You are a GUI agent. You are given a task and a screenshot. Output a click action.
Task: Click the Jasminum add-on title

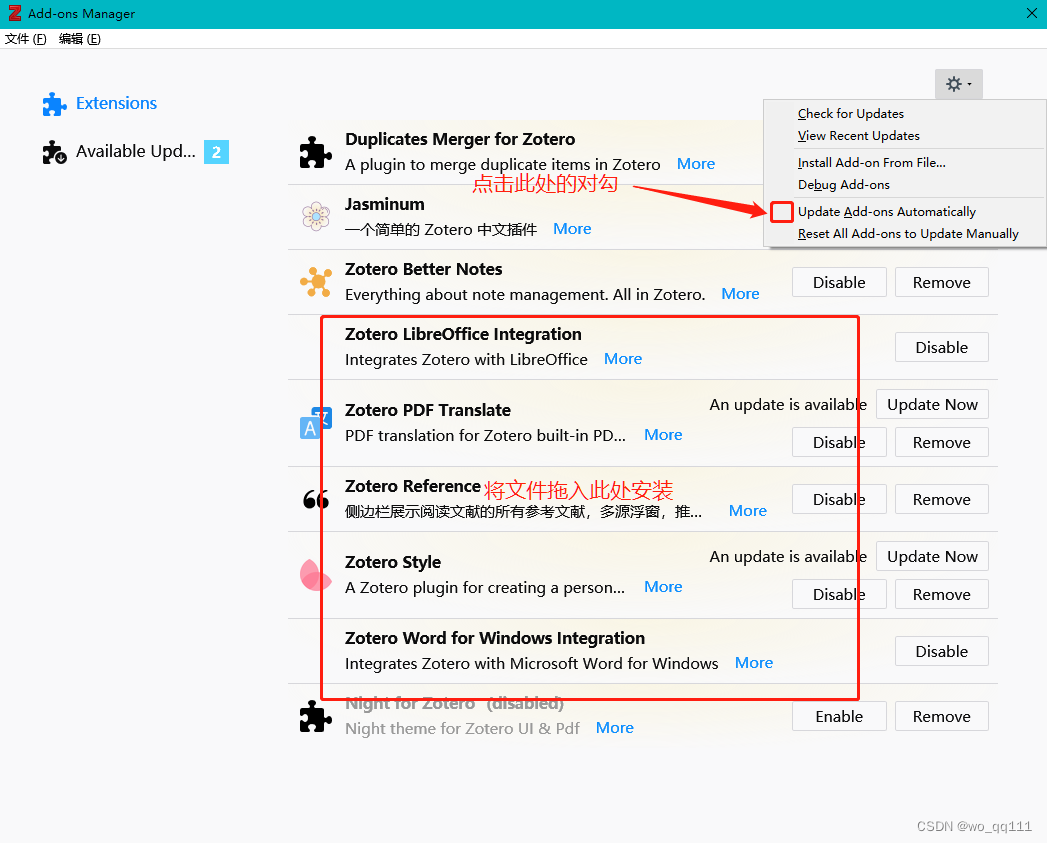coord(385,204)
